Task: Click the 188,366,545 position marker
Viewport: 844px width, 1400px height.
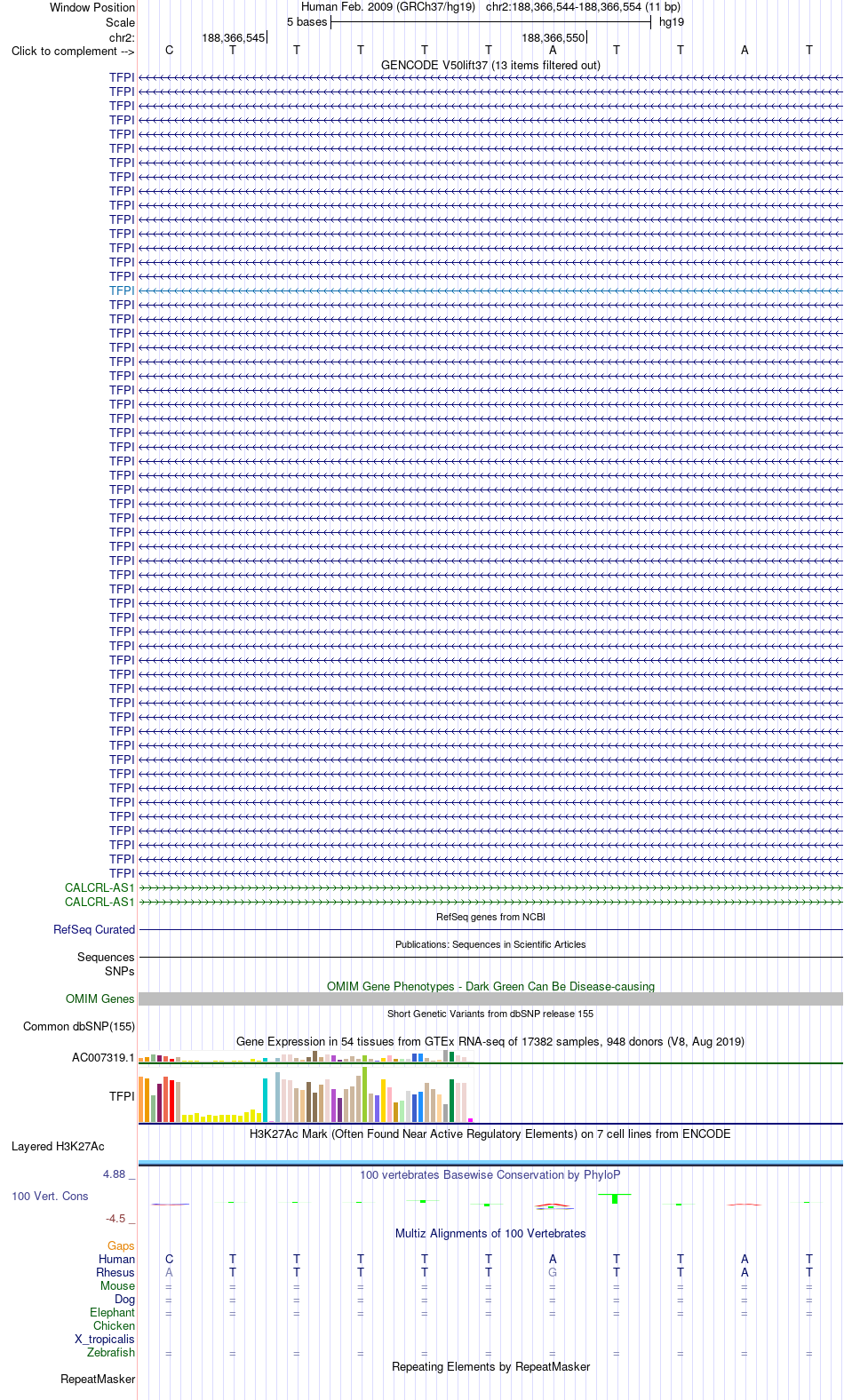Action: tap(233, 37)
